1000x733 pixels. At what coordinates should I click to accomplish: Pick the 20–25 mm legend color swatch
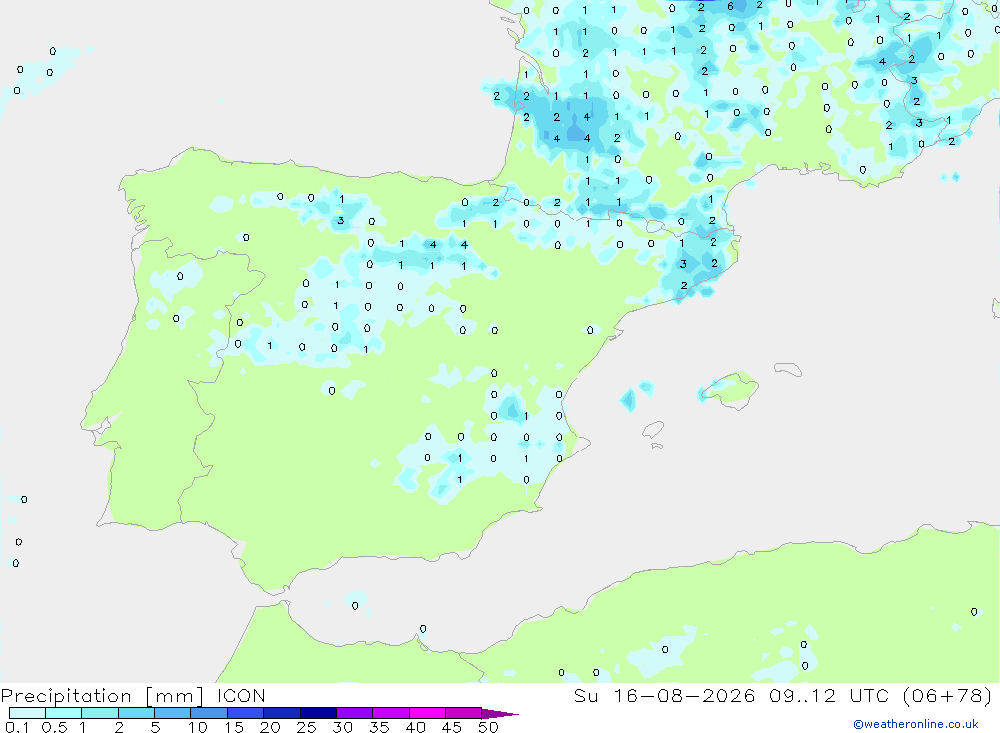pos(282,713)
